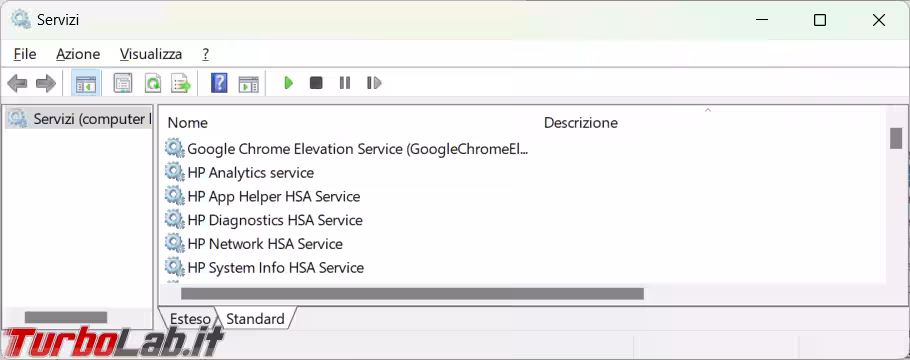Minimize the Servizi window
910x360 pixels.
click(763, 20)
